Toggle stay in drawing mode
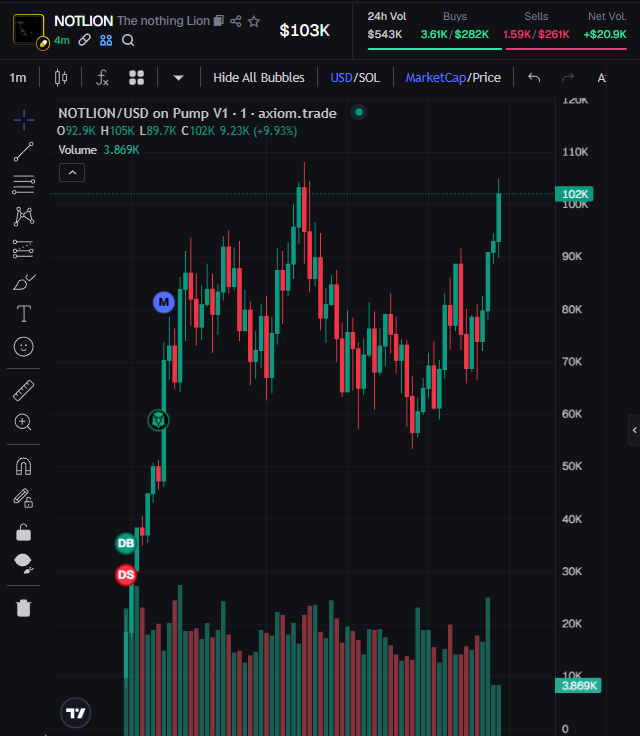The width and height of the screenshot is (640, 736). coord(23,498)
